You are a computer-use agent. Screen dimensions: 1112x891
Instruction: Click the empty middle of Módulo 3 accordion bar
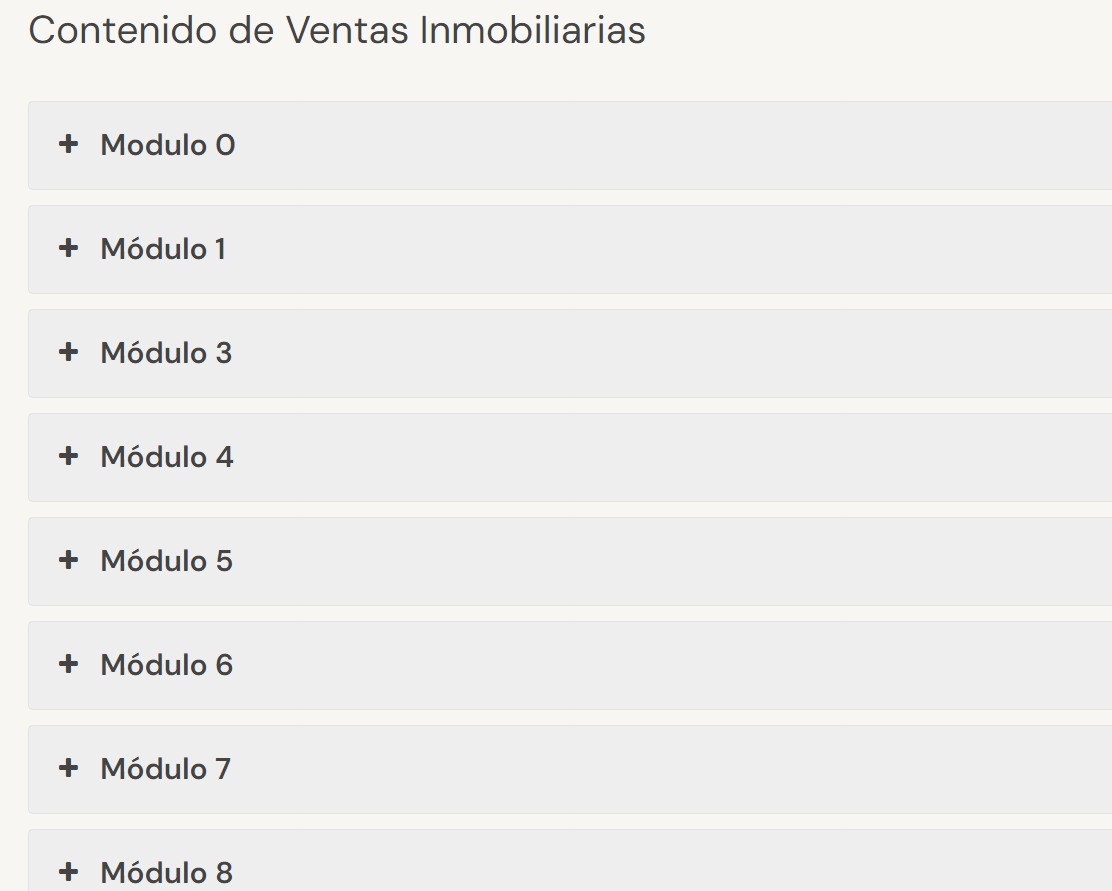(x=650, y=353)
